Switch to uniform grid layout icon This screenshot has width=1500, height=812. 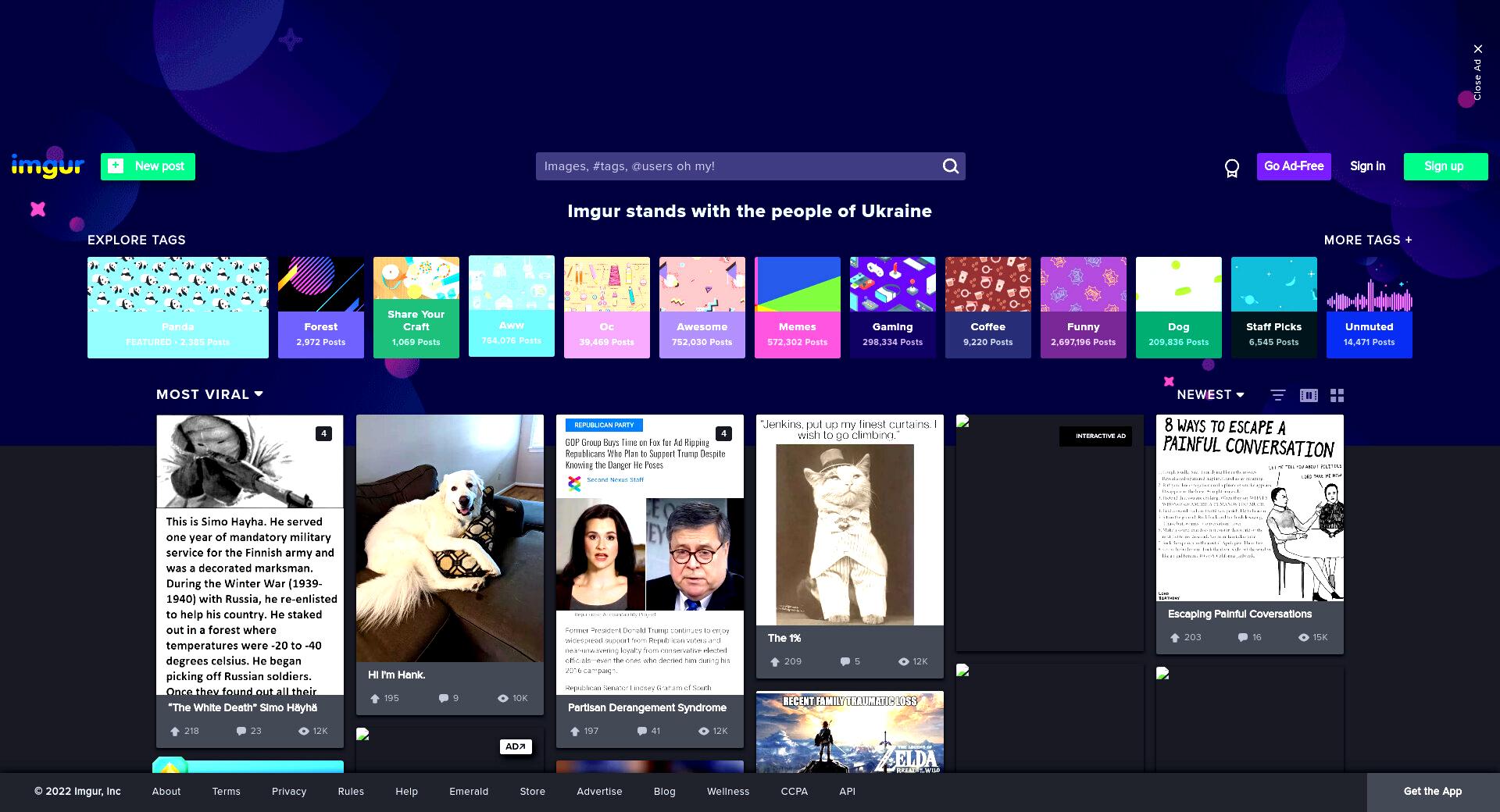1337,395
